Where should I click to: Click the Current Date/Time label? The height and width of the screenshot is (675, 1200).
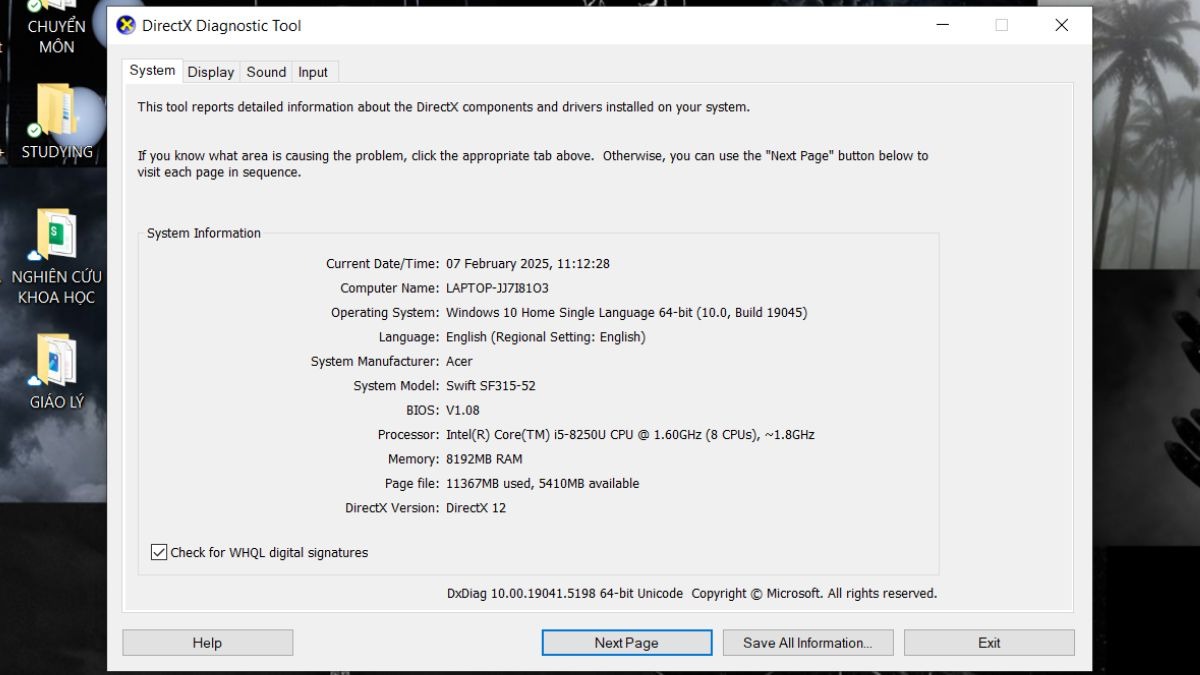pos(382,264)
